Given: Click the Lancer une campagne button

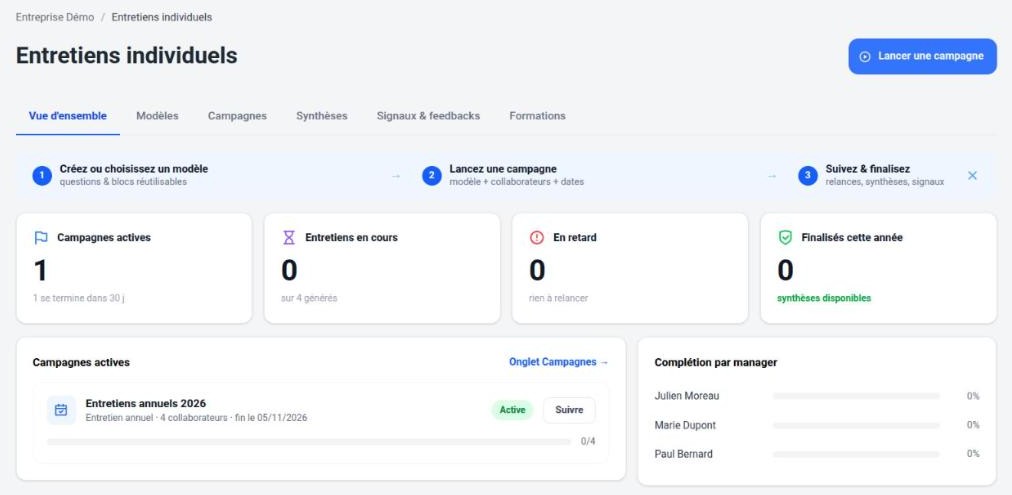Looking at the screenshot, I should [922, 56].
